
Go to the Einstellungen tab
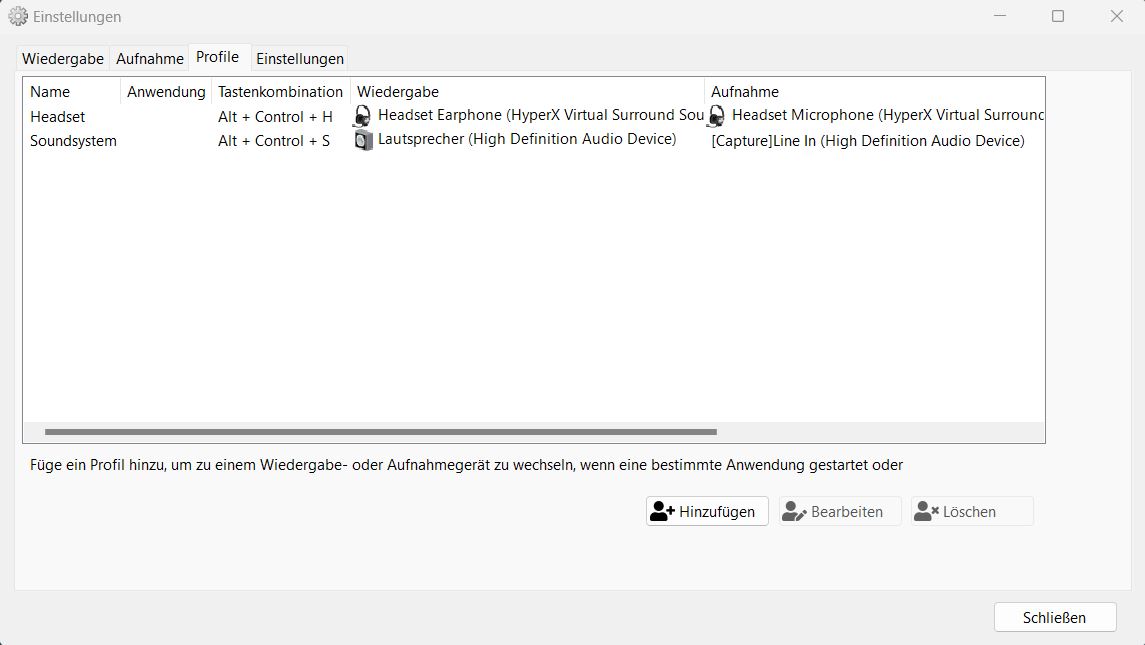tap(300, 59)
